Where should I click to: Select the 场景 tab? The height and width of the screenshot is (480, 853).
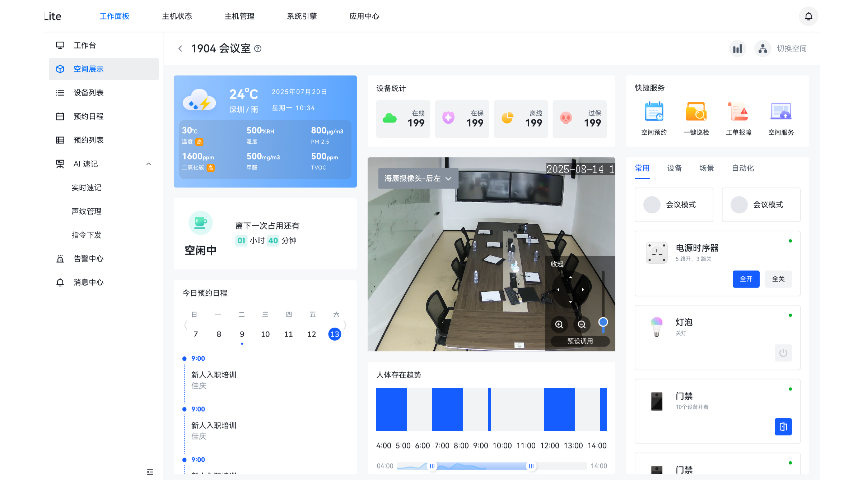[x=707, y=168]
